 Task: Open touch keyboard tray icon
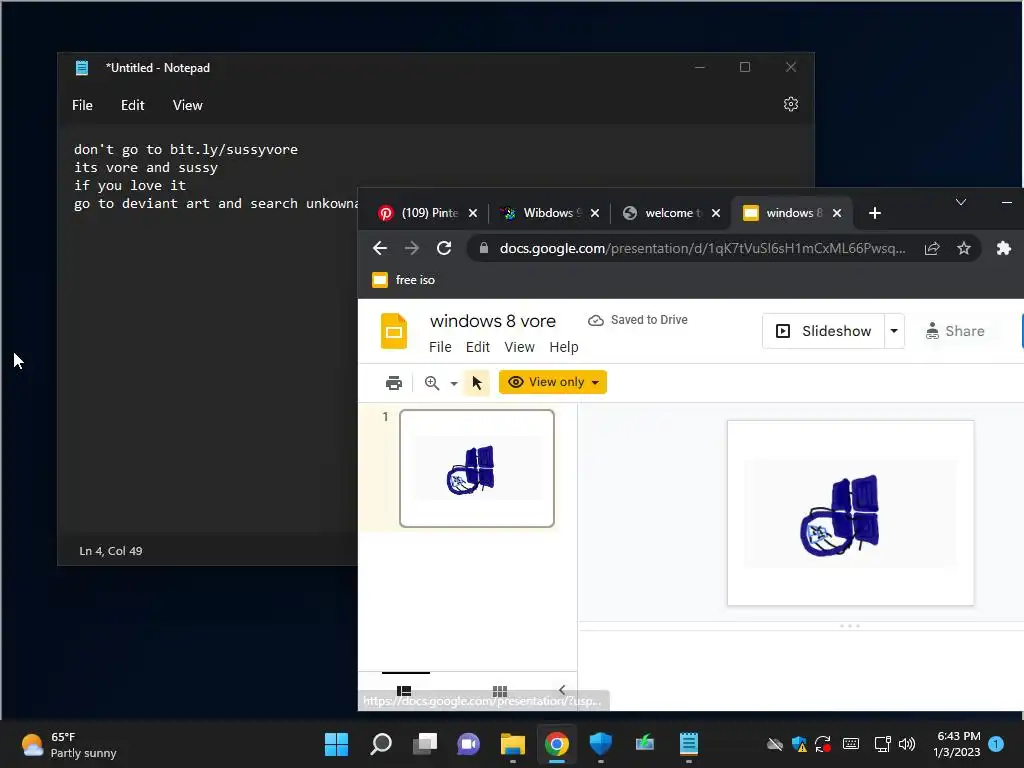click(x=850, y=744)
